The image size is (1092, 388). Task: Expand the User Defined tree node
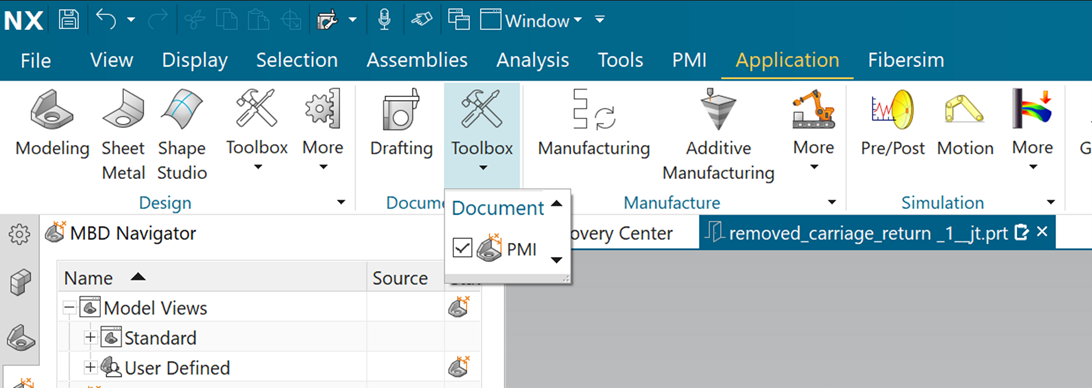click(90, 367)
